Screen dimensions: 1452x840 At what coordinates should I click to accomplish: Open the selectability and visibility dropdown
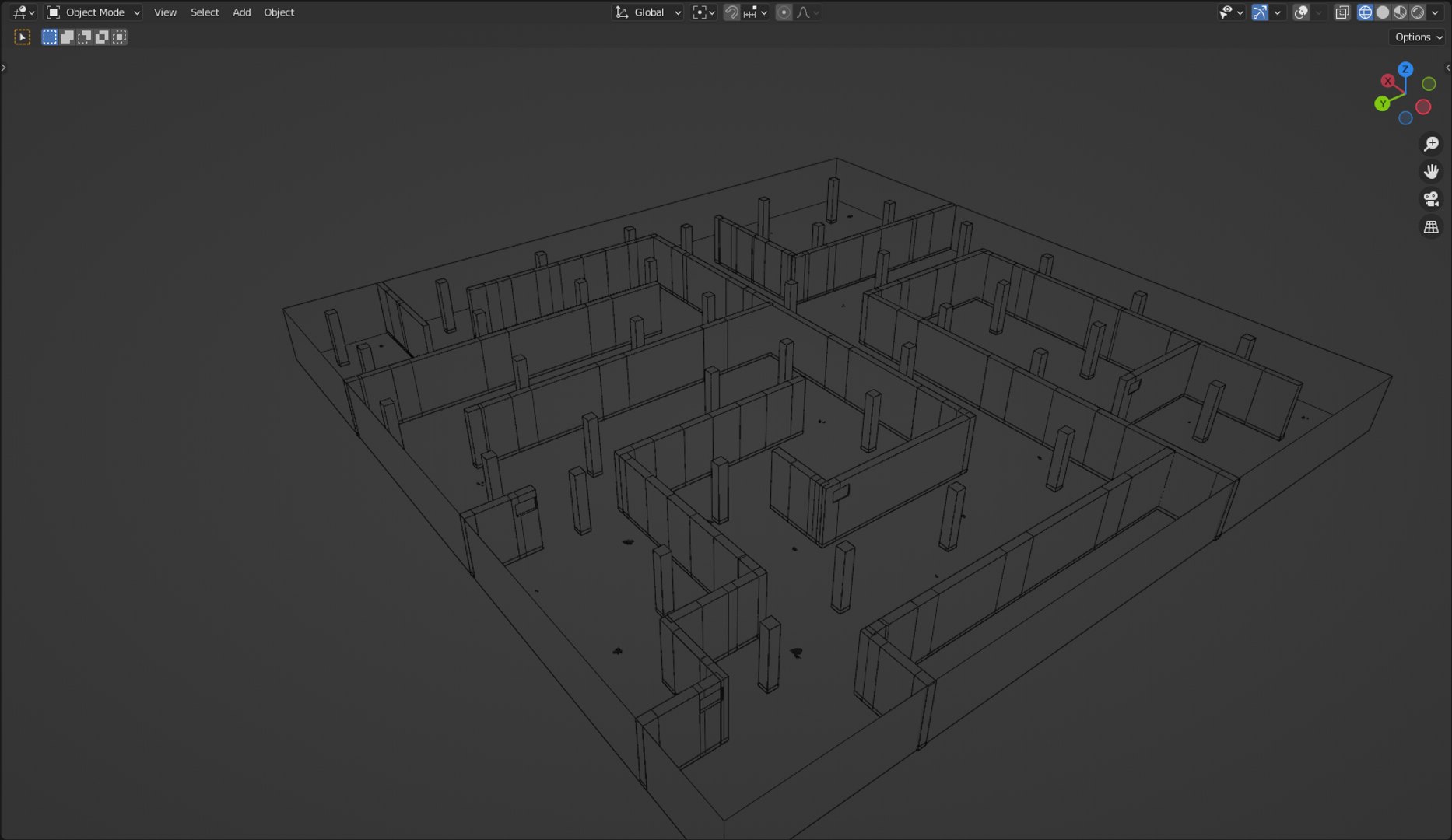pyautogui.click(x=1231, y=12)
